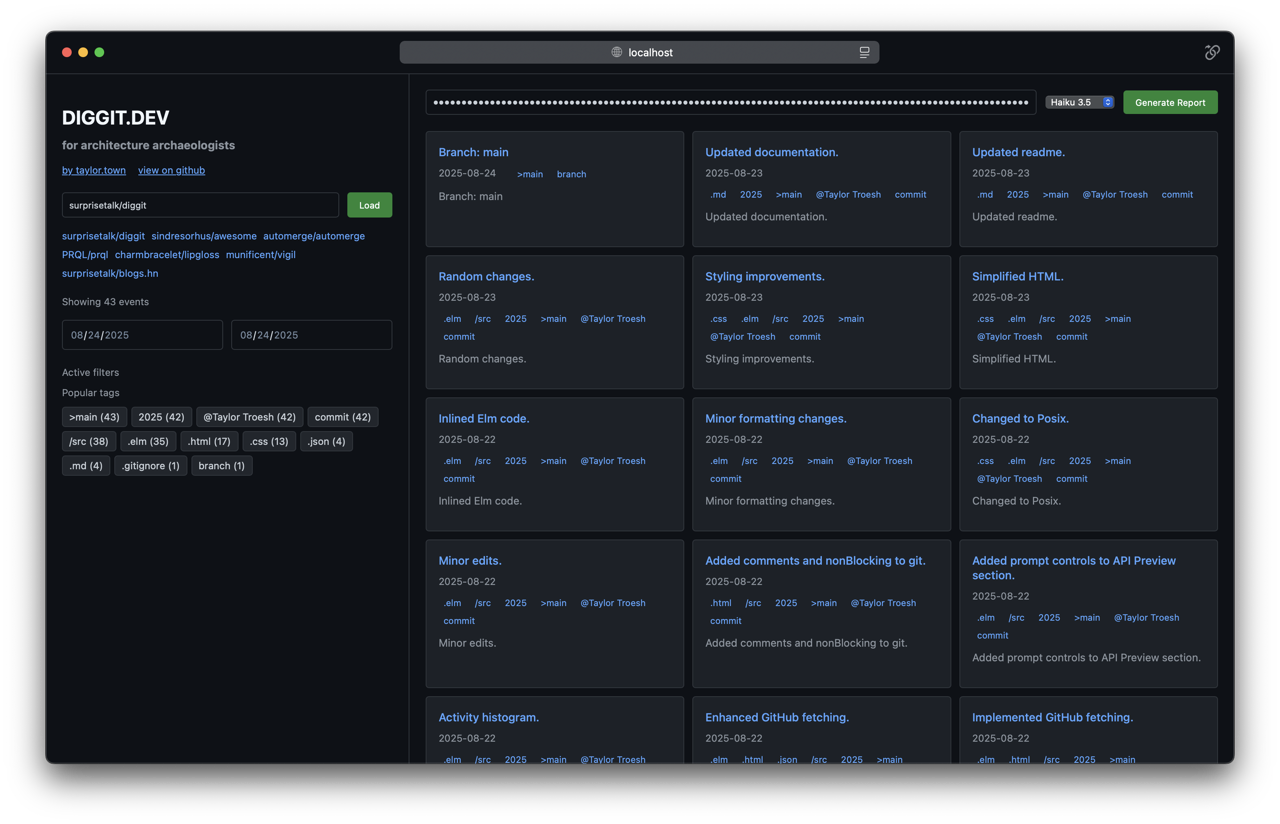Screen dimensions: 1280x824
Task: Open the 'by taylor.town' link
Action: click(x=94, y=170)
